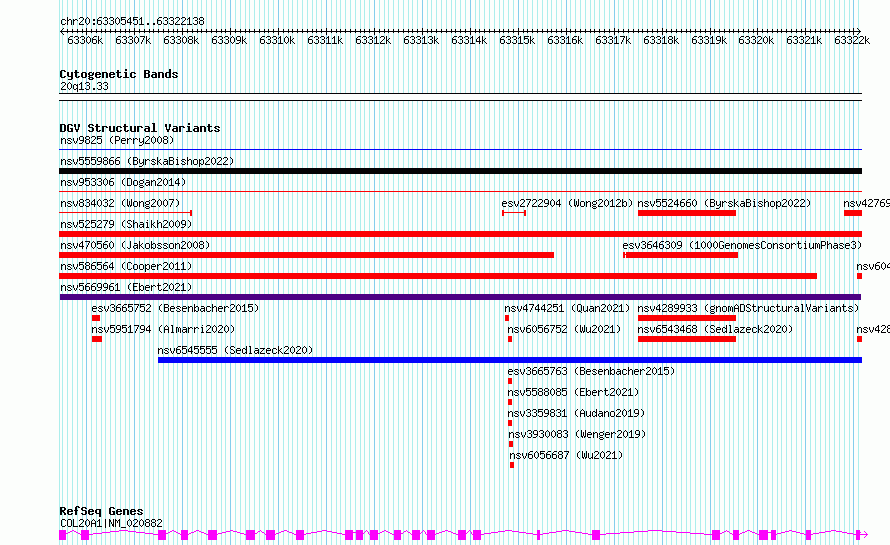Click the nsv6545555 (Sedlazeck2020) blue bar
Viewport: 890px width, 545px height.
point(510,360)
